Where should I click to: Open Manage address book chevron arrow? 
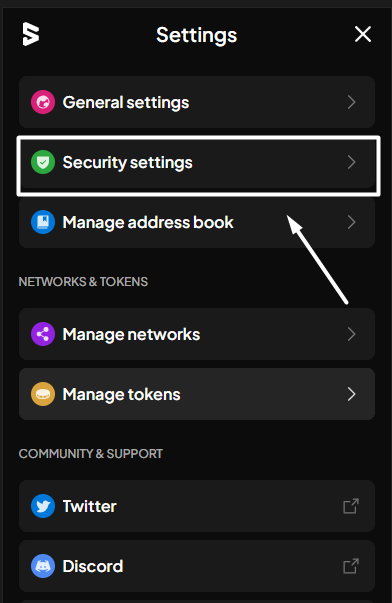click(x=351, y=222)
